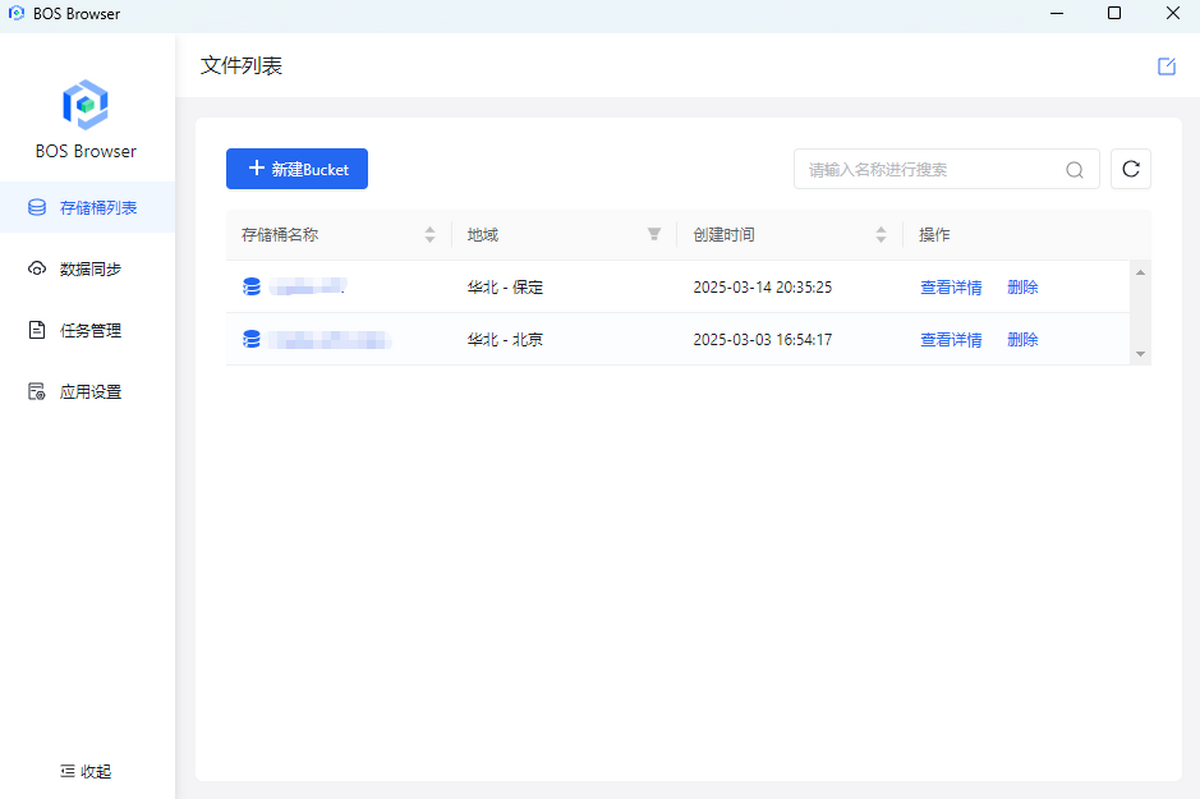The image size is (1200, 799).
Task: Click the edit icon at top right of 文件列表
Action: [1166, 66]
